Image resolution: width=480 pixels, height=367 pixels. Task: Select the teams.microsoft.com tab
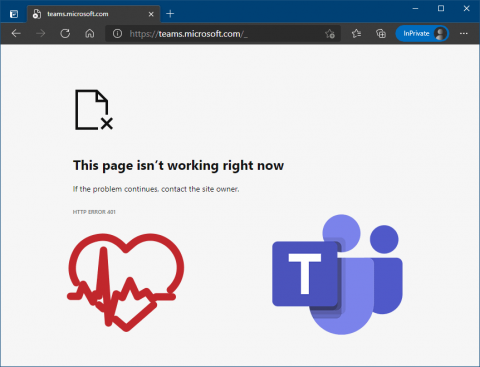tap(93, 14)
